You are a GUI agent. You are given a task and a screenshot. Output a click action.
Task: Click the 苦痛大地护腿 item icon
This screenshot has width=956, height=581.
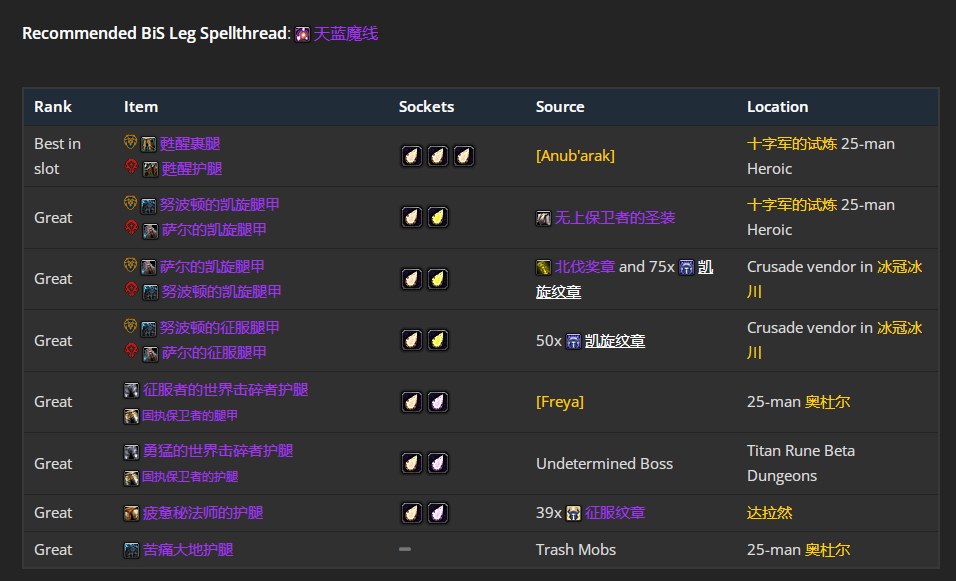[131, 550]
